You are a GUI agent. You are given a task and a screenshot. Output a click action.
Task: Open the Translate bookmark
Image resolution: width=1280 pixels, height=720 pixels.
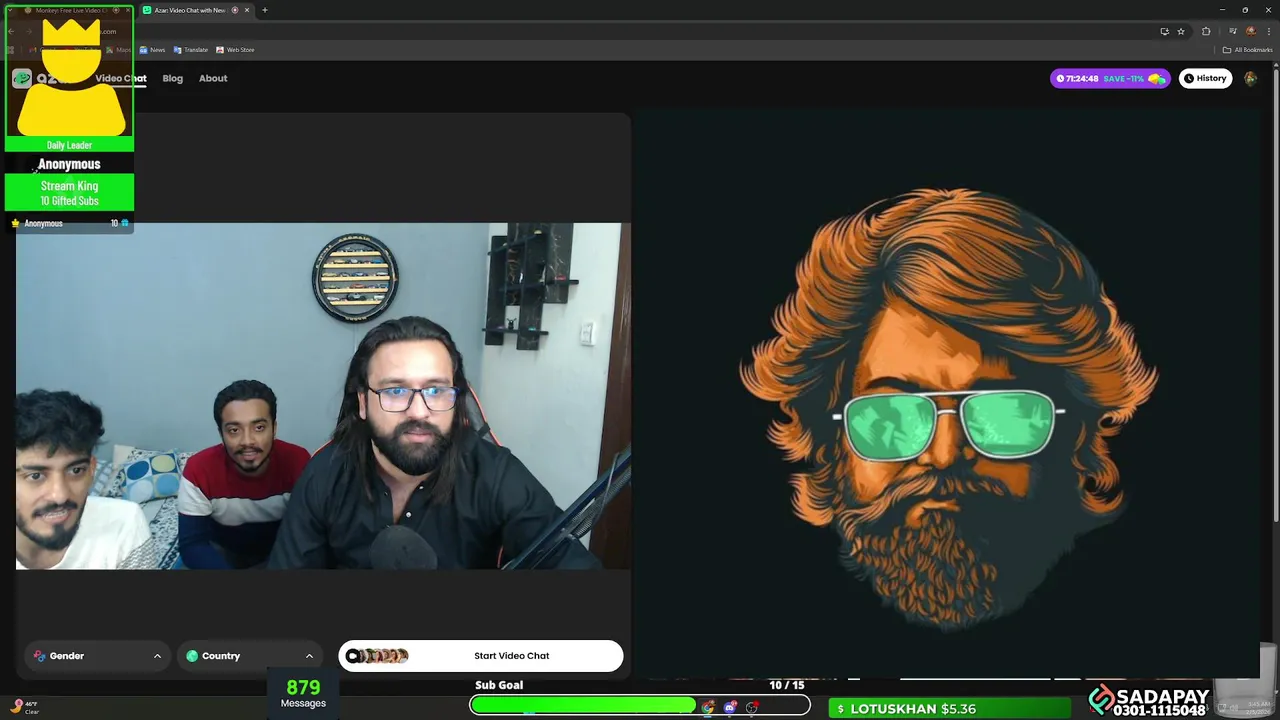190,50
